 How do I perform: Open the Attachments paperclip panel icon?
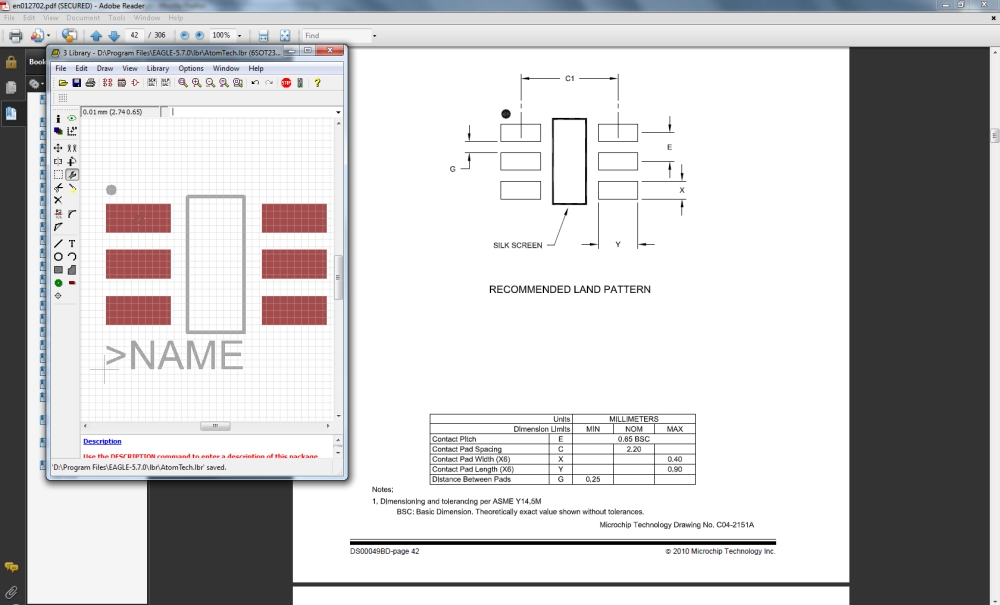(x=11, y=592)
